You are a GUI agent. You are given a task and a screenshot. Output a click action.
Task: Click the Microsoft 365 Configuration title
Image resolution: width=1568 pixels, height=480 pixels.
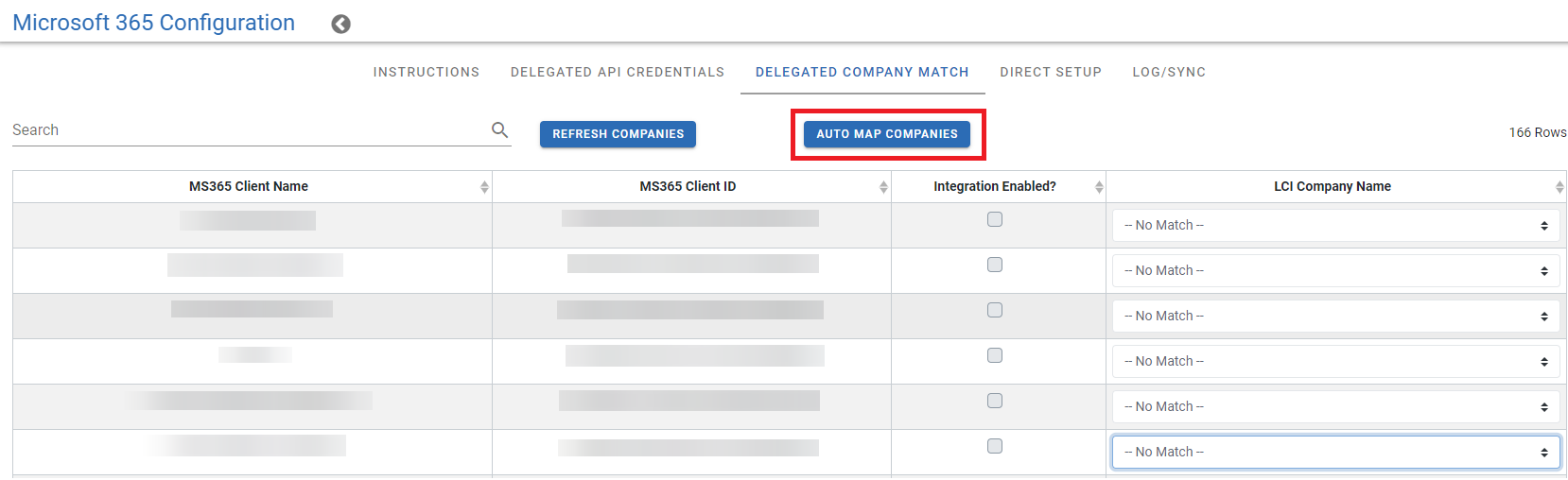154,23
